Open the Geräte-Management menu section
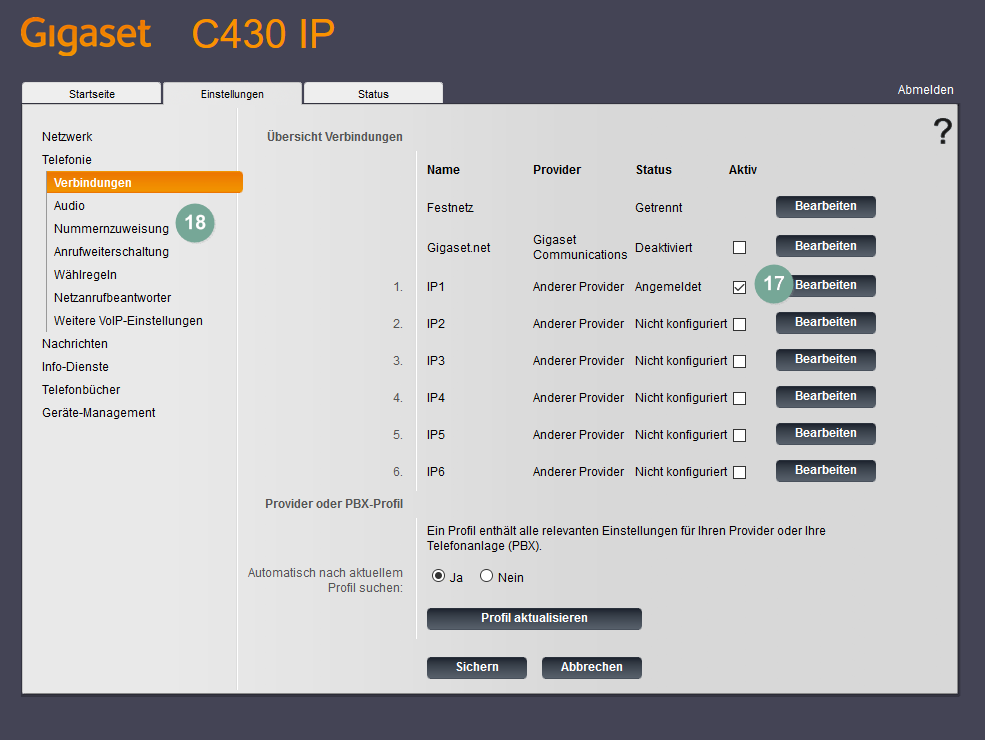This screenshot has width=985, height=740. [99, 413]
